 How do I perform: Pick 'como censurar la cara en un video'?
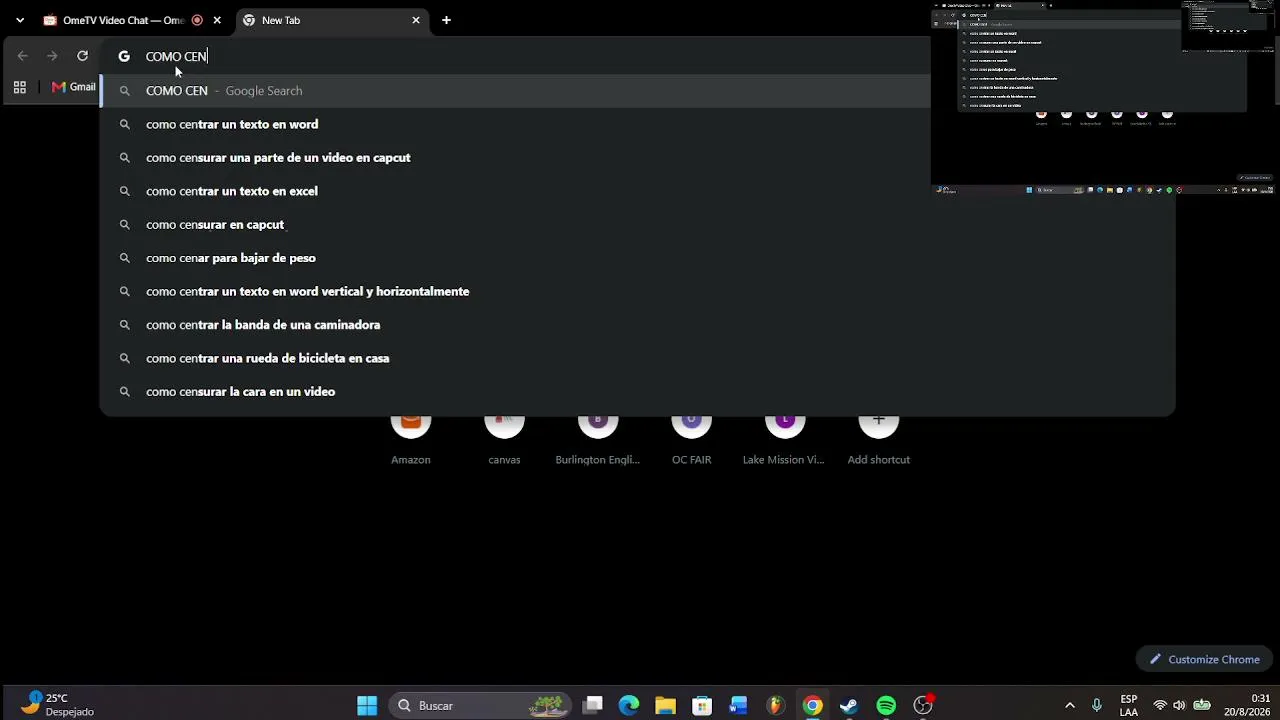(637, 392)
